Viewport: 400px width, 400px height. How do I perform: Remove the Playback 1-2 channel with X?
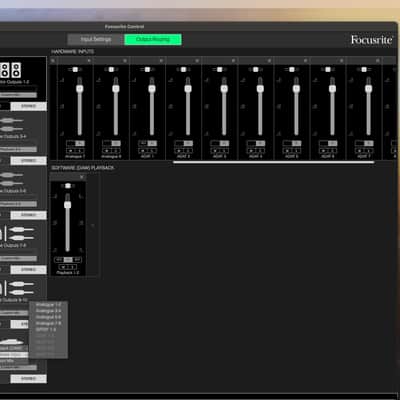tap(81, 177)
